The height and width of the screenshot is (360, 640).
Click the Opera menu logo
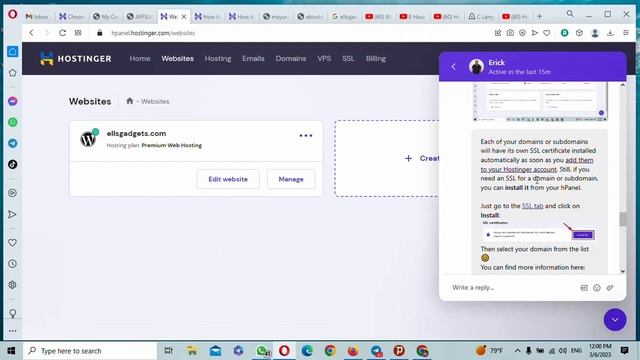click(13, 15)
